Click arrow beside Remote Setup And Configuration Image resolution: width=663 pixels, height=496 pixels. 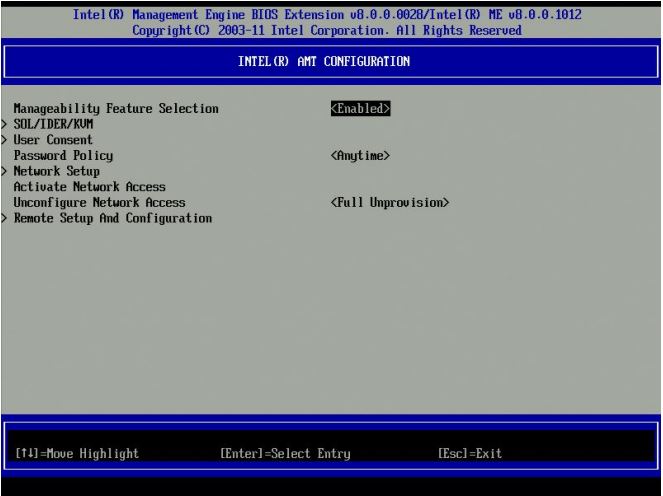[x=5, y=218]
